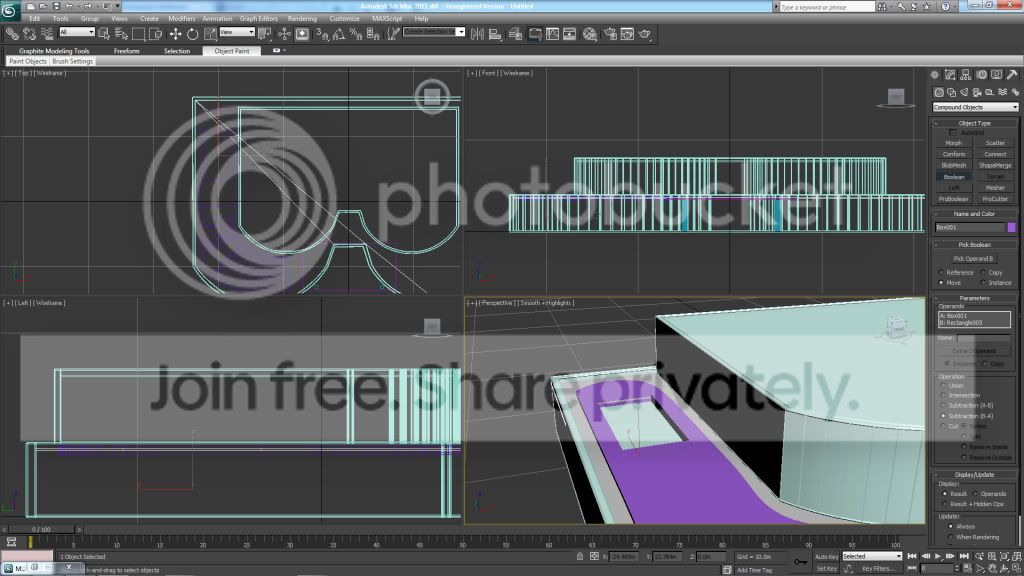The image size is (1024, 576).
Task: Activate Select and Rotate tool
Action: [193, 34]
